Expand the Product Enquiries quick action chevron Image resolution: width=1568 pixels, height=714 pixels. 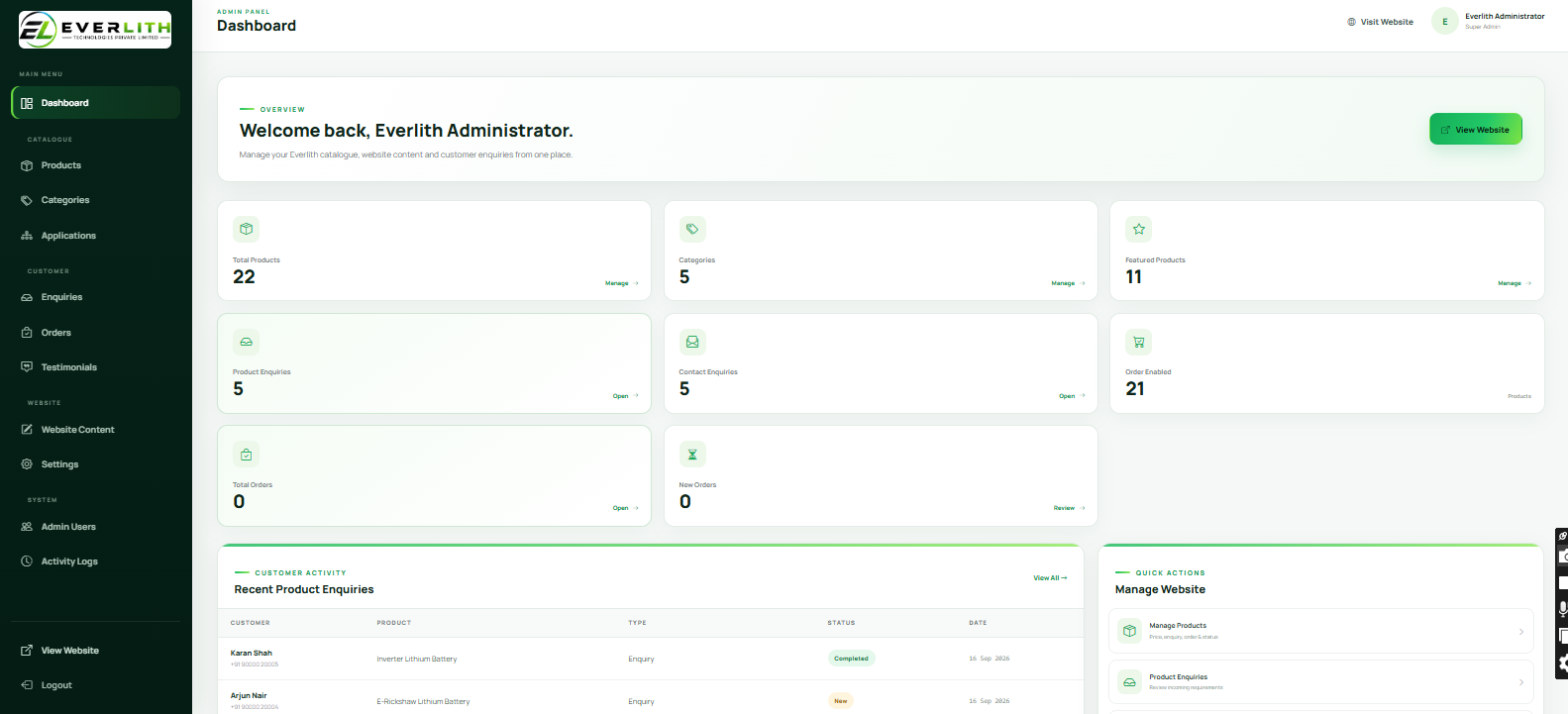1521,682
